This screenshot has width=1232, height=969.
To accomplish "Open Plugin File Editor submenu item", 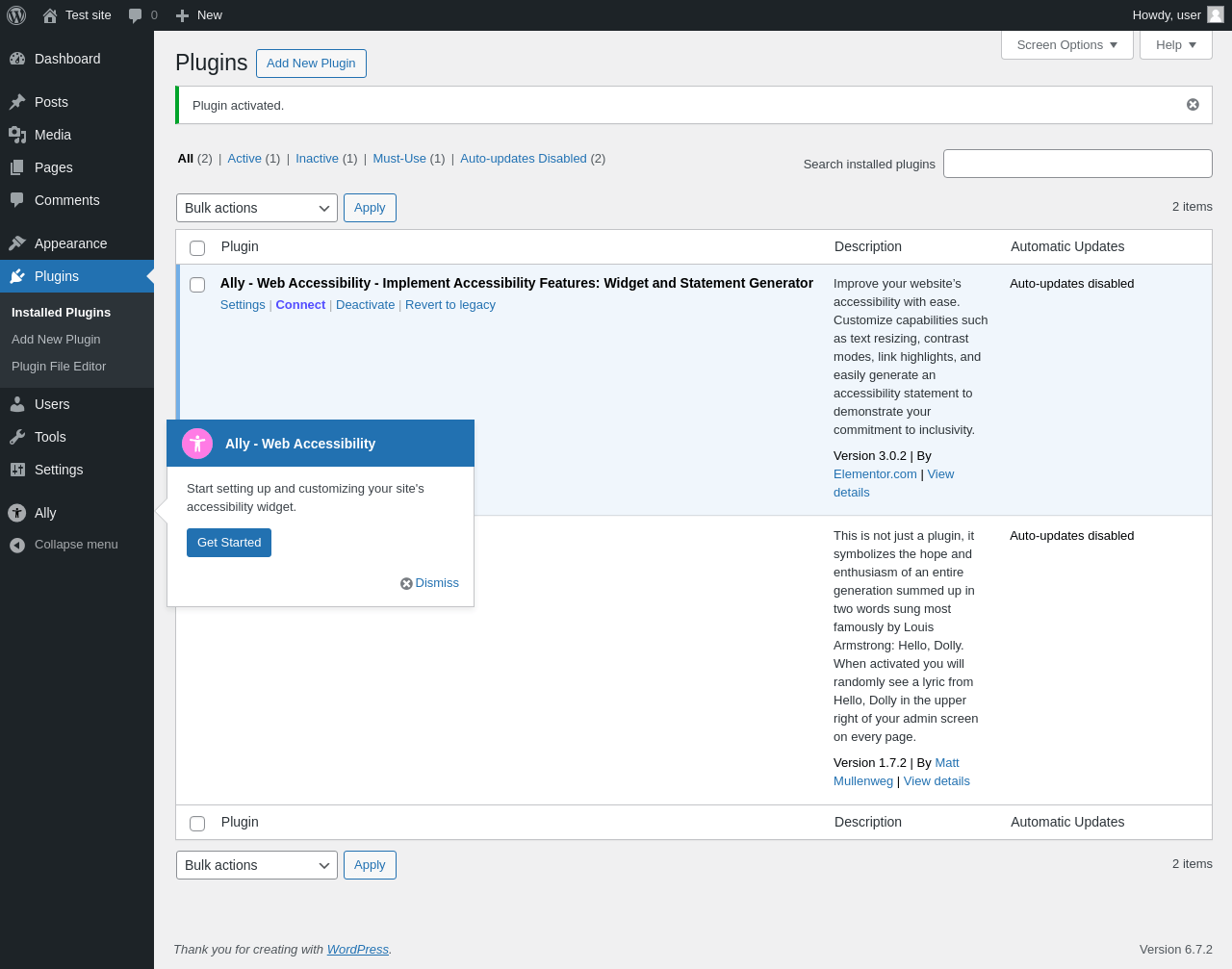I will coord(59,367).
